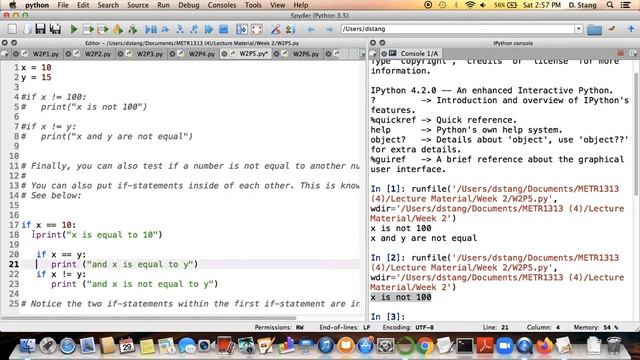Open the Debug menu

tap(189, 5)
